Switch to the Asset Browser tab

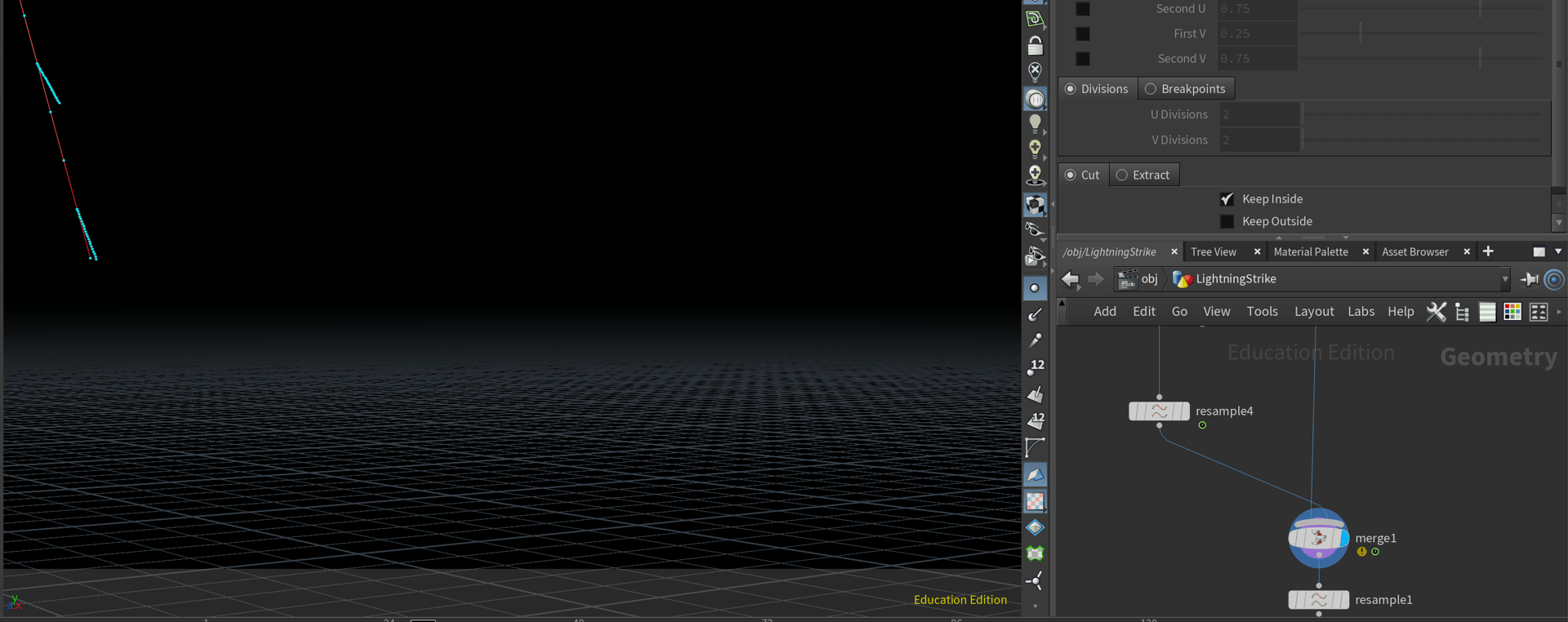click(1415, 252)
